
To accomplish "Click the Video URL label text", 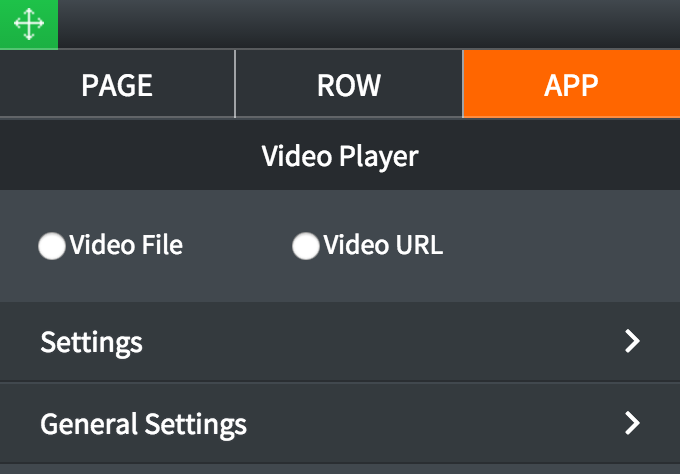I will (383, 245).
